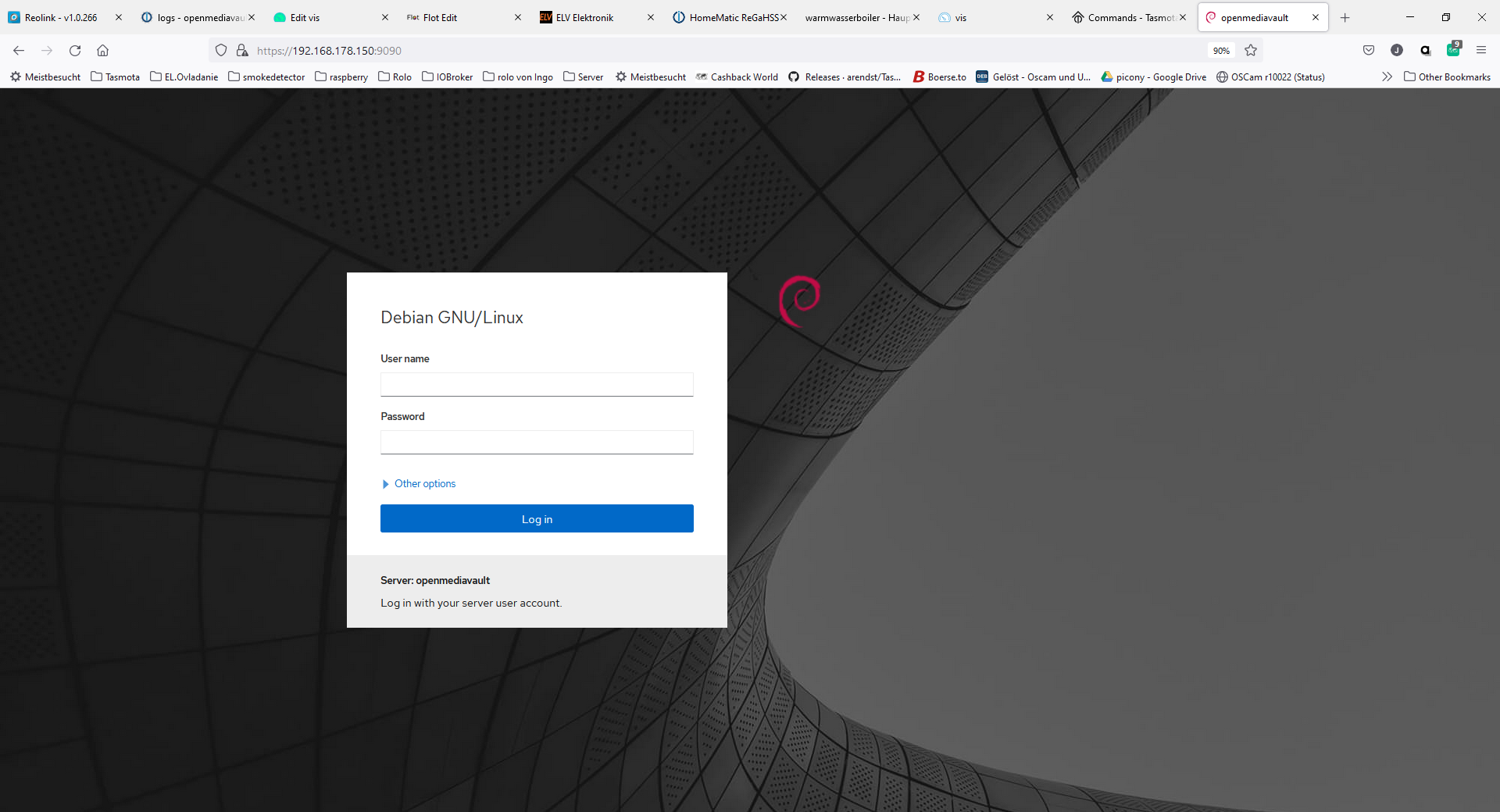Open the Boerse.to bookmark
1500x812 pixels.
940,77
